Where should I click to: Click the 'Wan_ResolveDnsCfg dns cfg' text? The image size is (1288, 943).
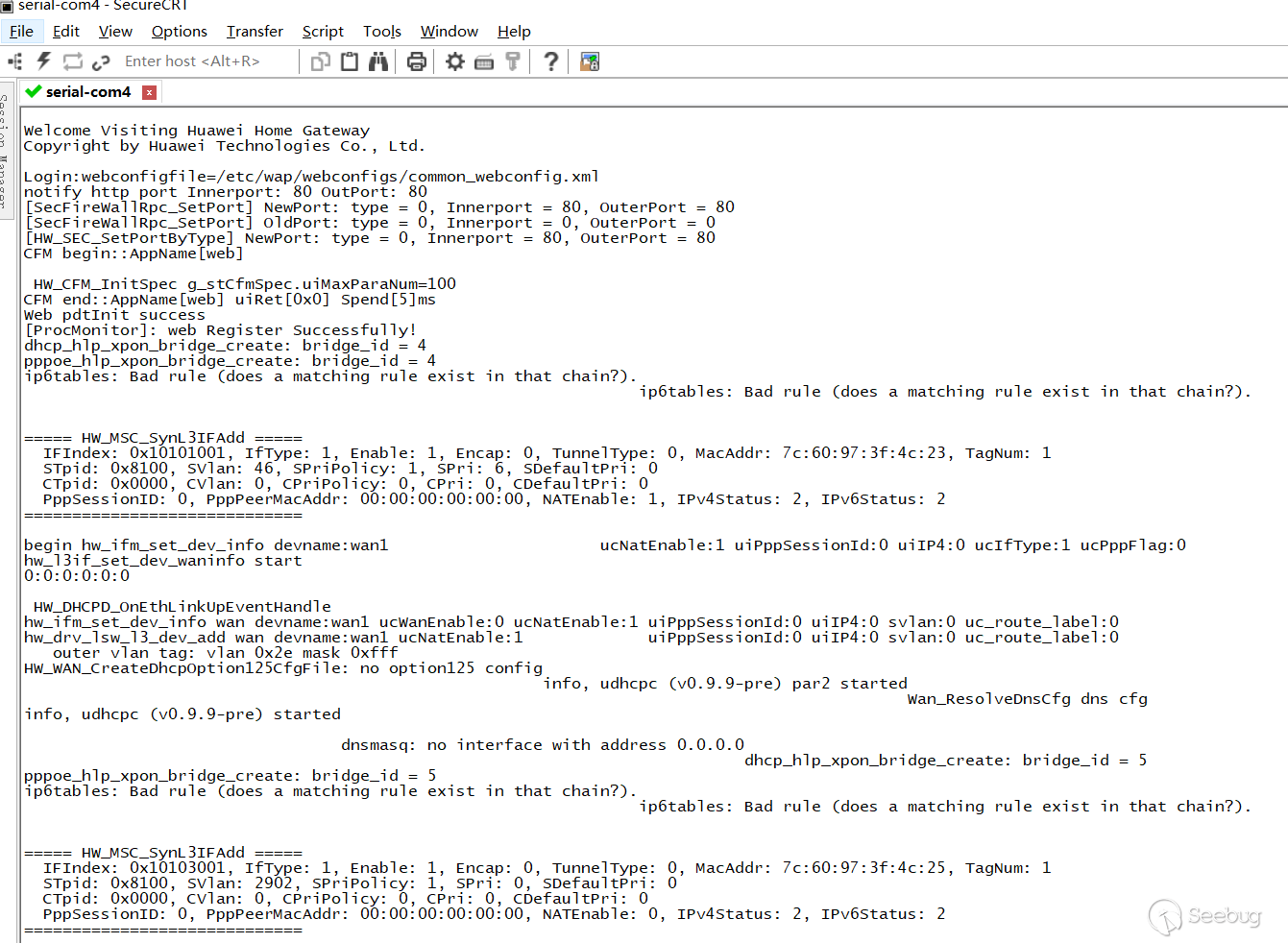[1028, 699]
